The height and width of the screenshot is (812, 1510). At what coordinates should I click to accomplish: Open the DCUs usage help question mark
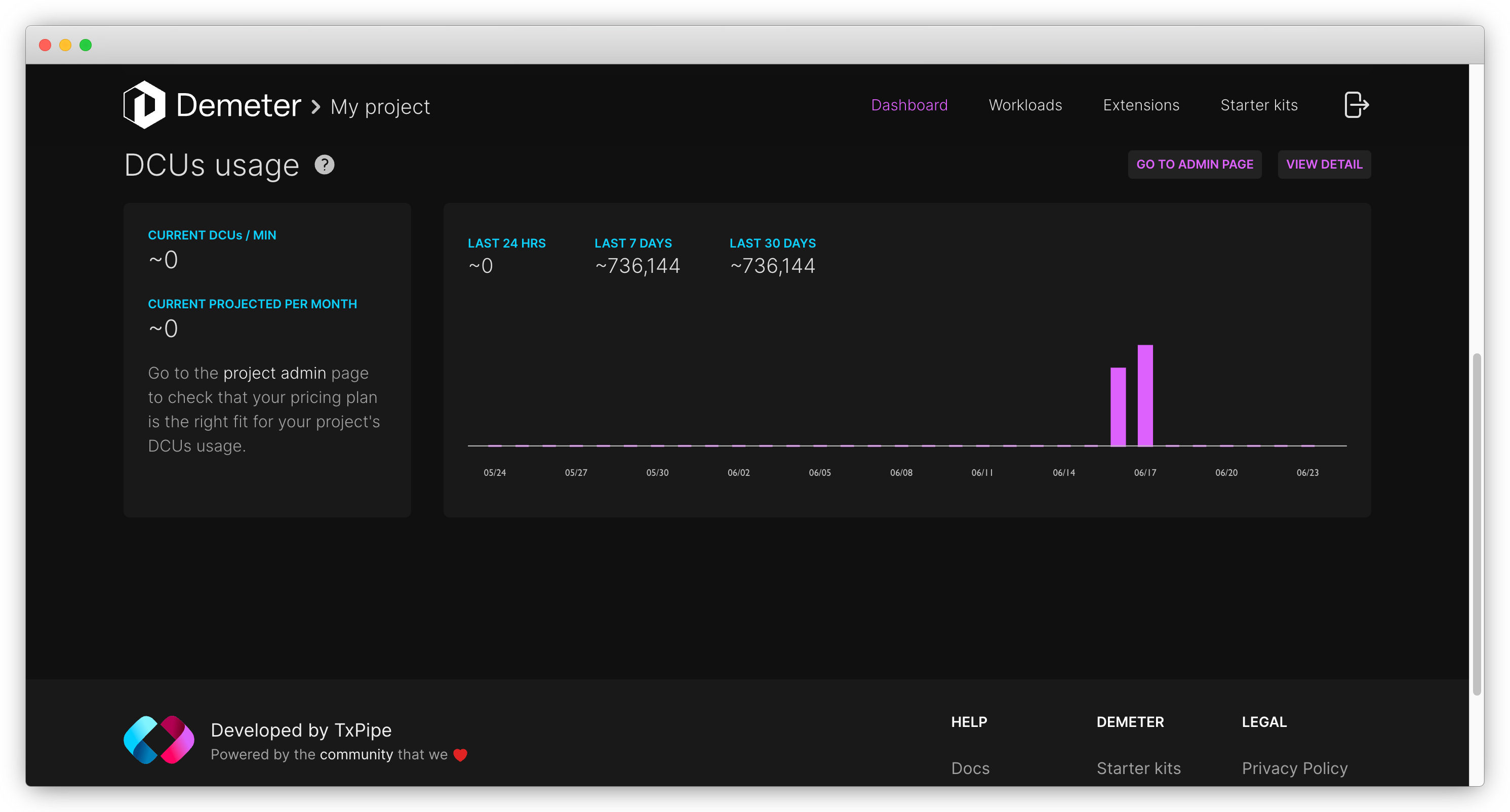point(324,165)
